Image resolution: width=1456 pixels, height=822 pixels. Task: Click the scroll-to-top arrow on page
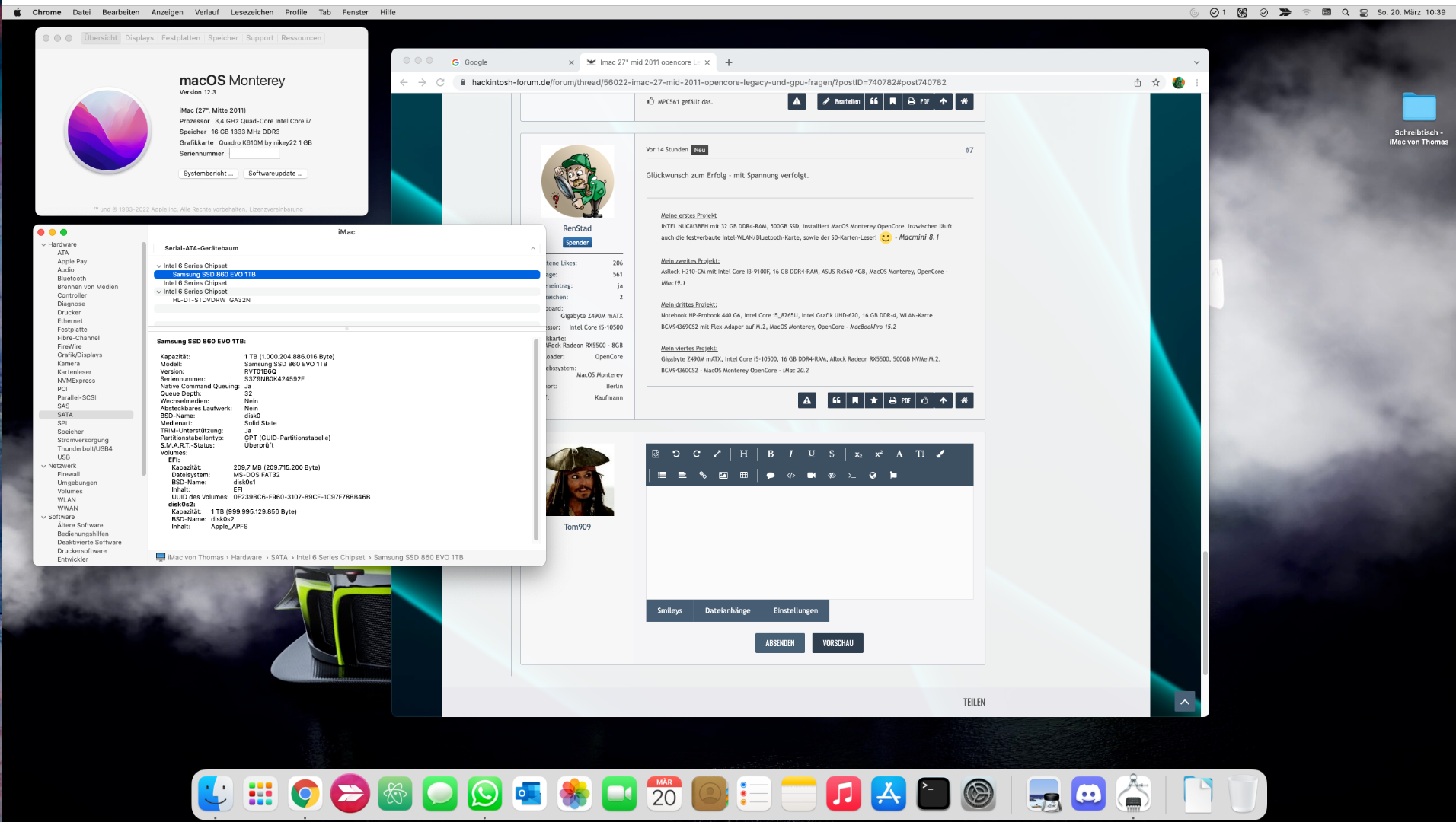(1184, 702)
